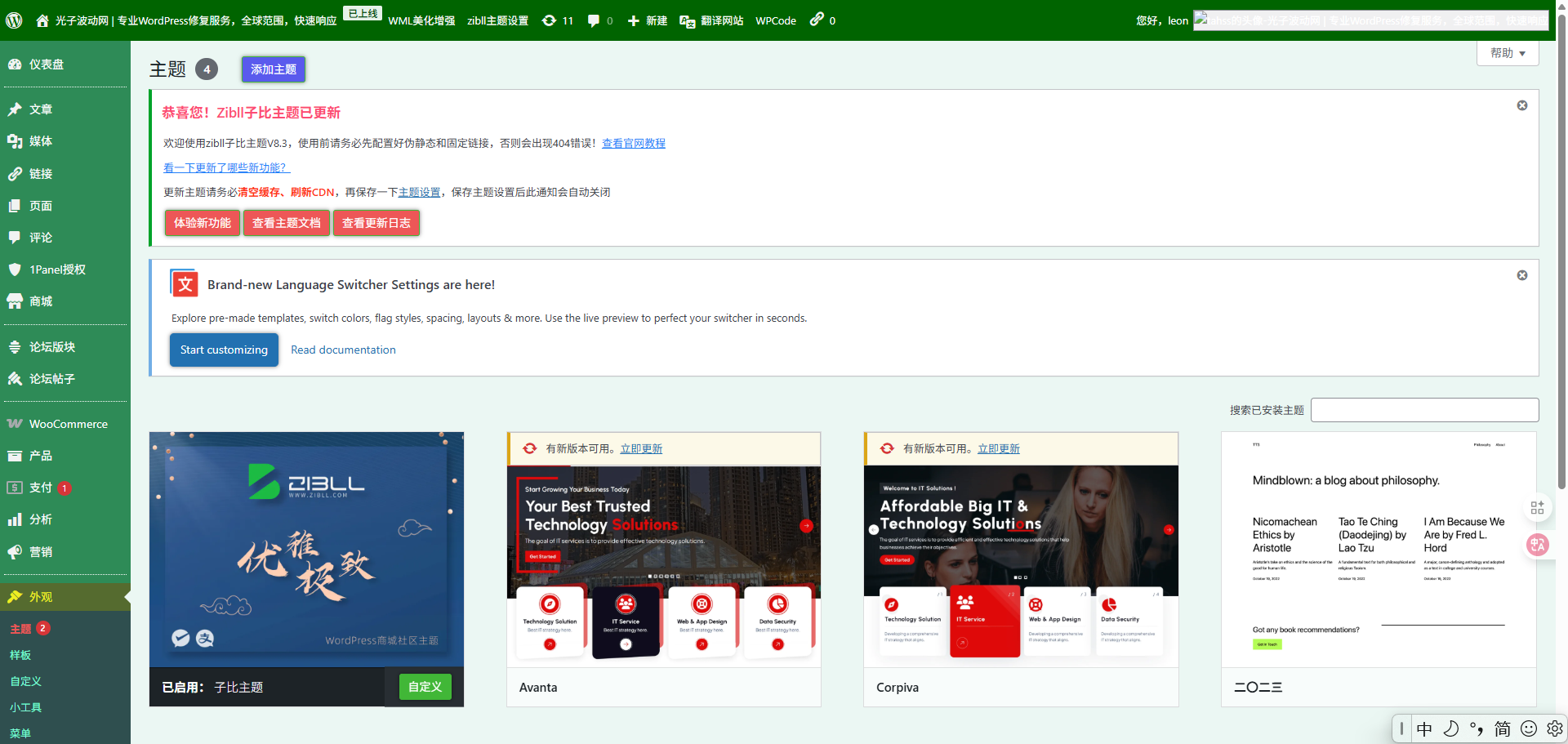Click the WooCommerce icon in the sidebar

click(x=14, y=423)
